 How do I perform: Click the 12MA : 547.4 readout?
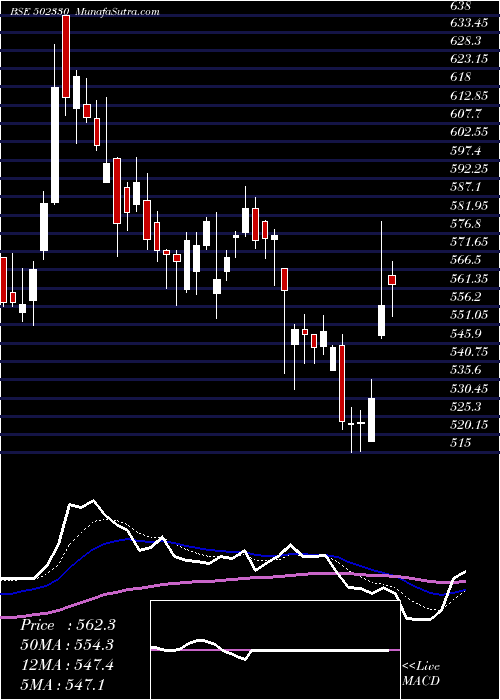(67, 664)
